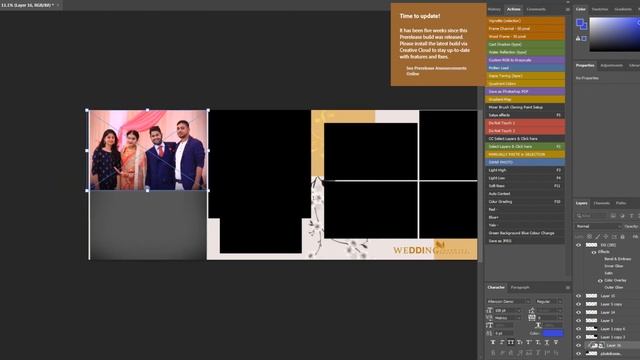Toggle the faux bold character style icon
Image resolution: width=640 pixels, height=360 pixels.
(493, 342)
